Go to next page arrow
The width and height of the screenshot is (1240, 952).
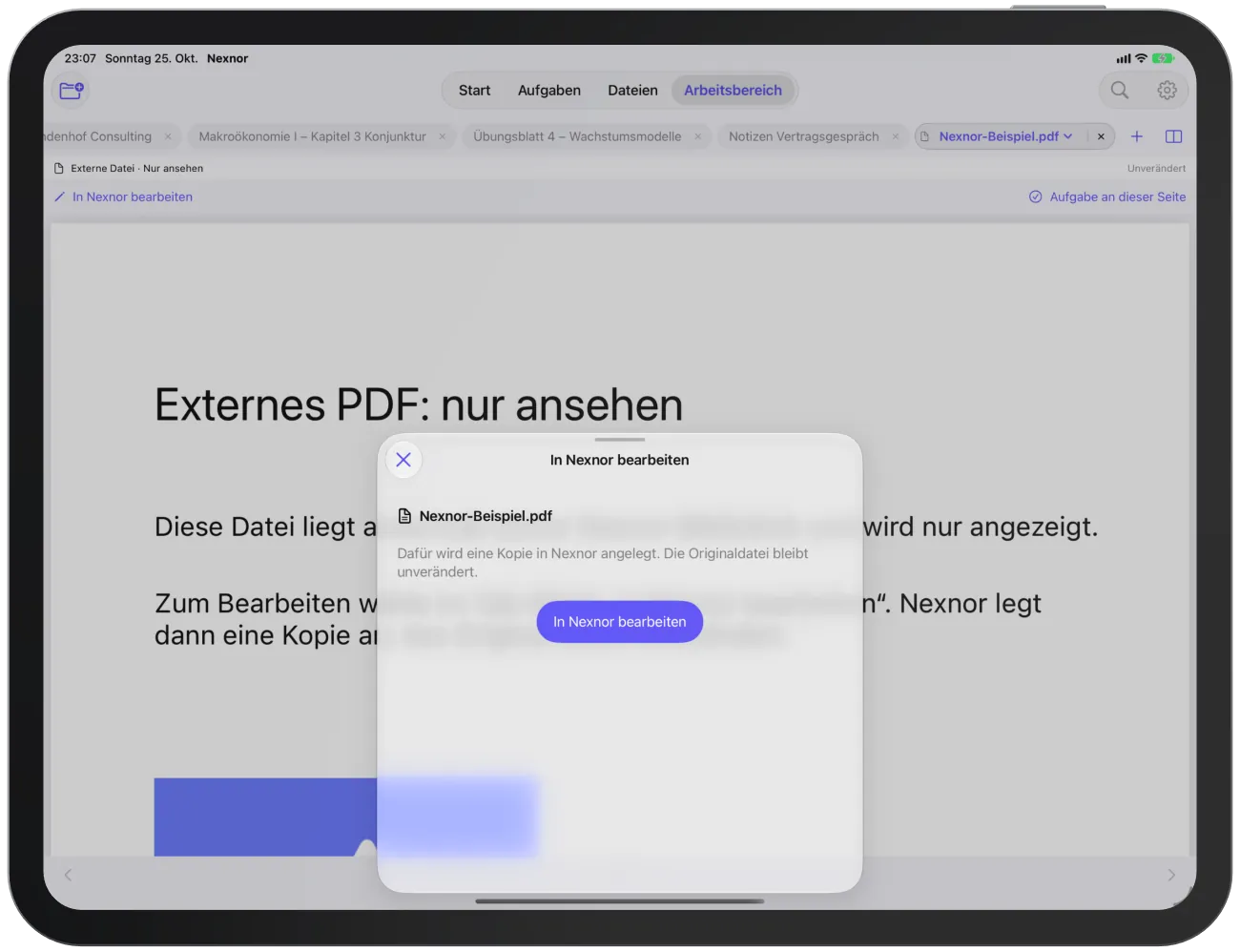1171,875
